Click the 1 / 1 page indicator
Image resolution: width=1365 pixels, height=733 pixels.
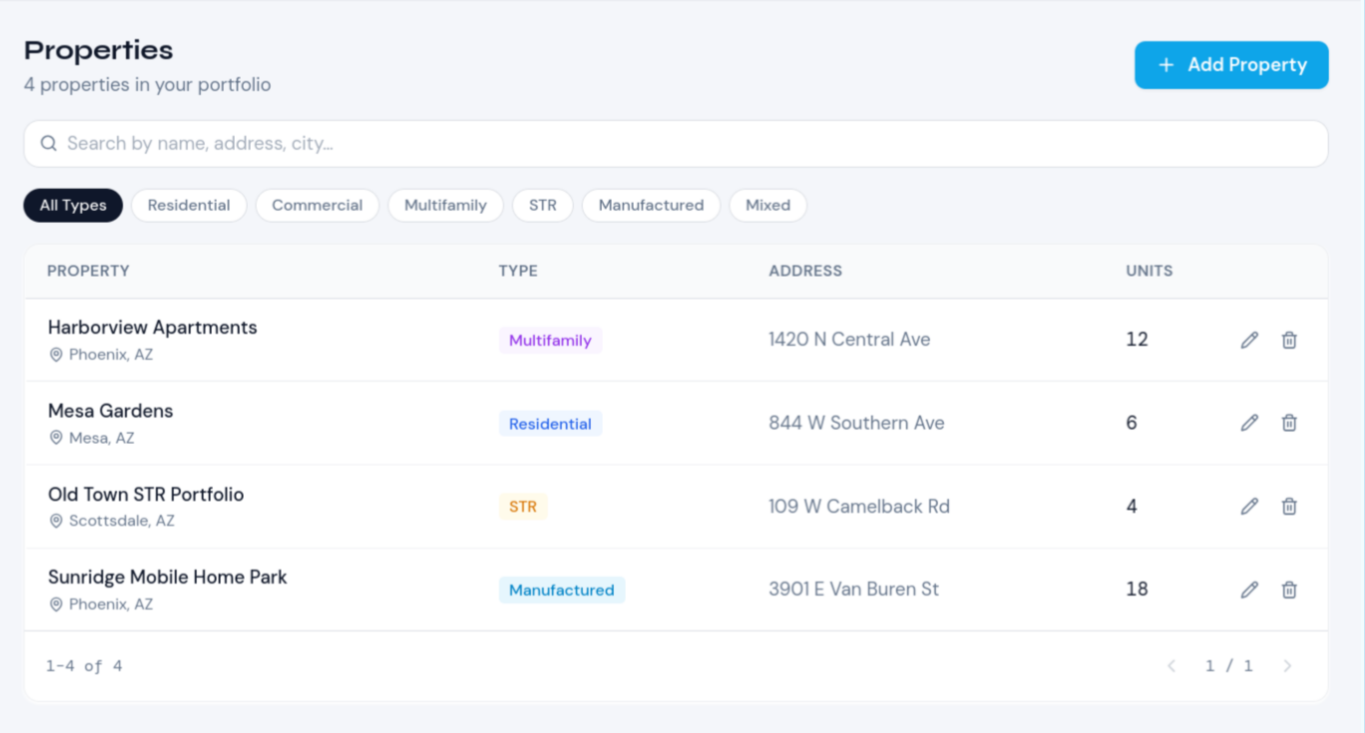(1229, 666)
